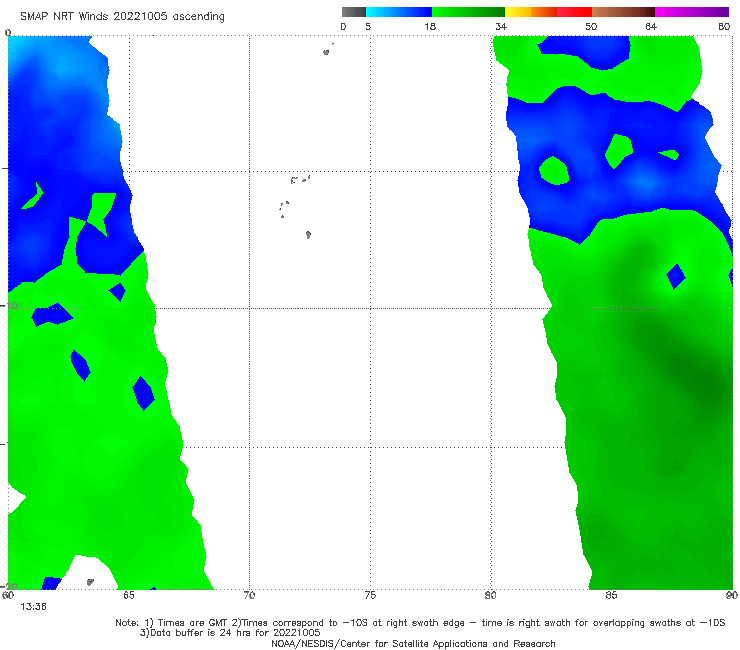Select the '70' longitude axis label
This screenshot has width=740, height=650.
pos(249,595)
